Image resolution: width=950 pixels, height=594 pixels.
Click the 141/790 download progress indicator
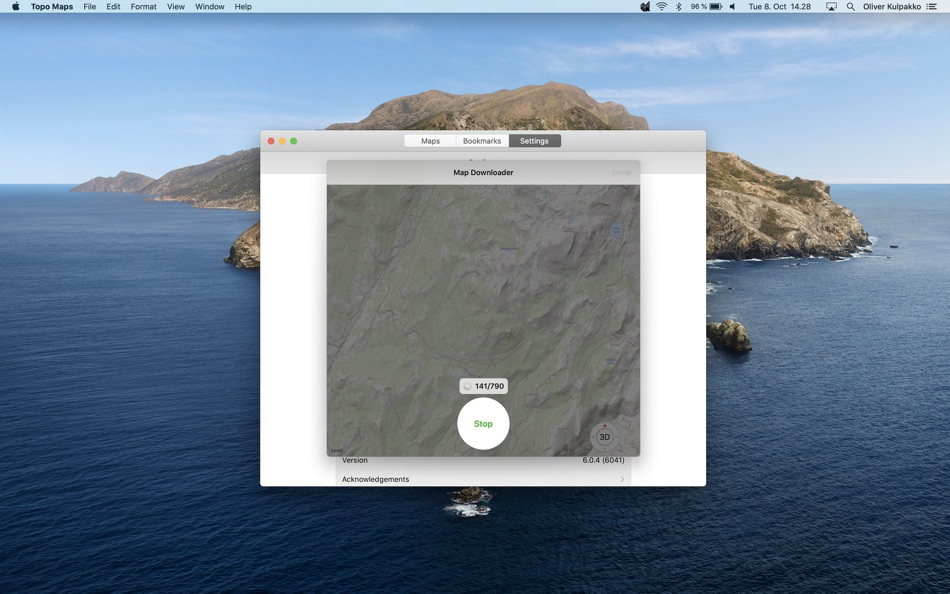click(483, 386)
